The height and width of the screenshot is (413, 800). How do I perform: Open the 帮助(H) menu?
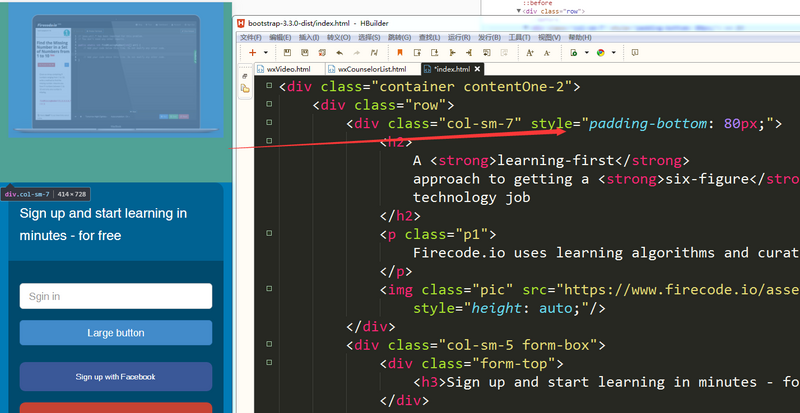[580, 38]
